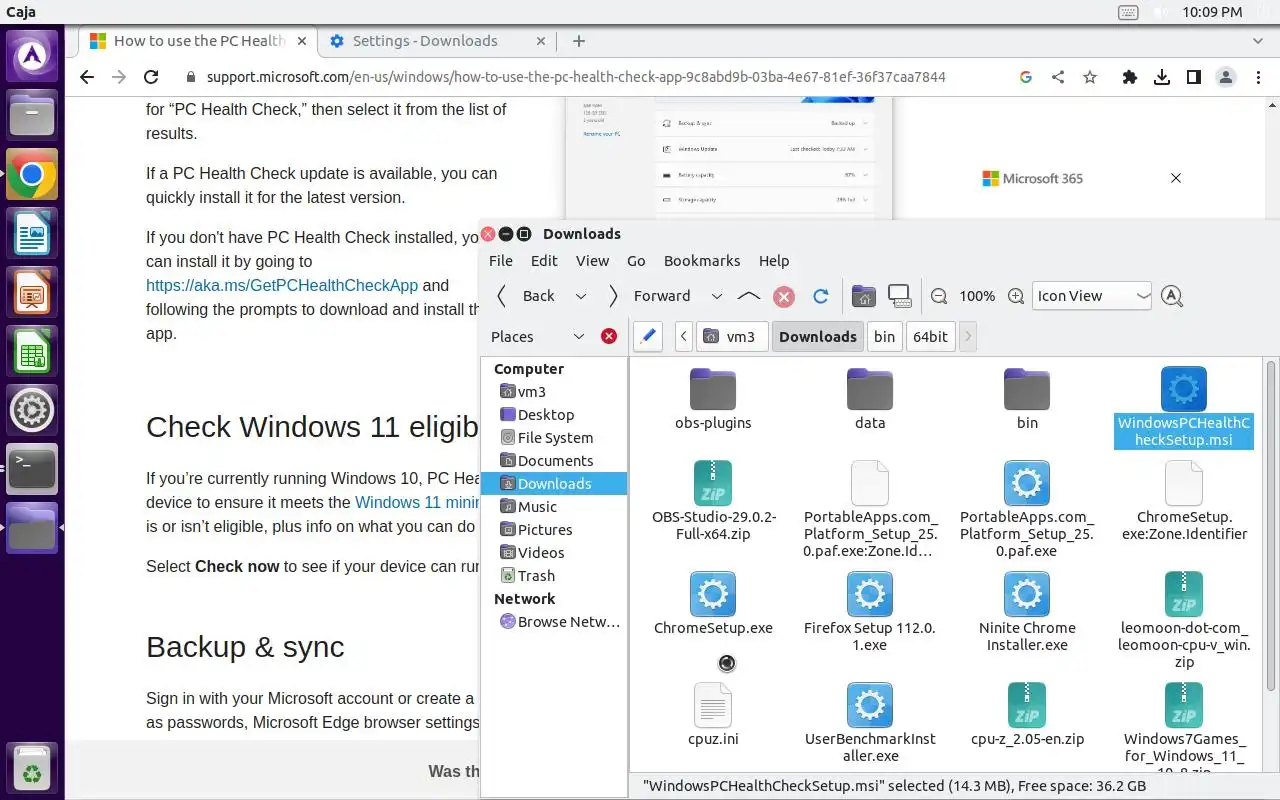Launch Google Chrome from the dock
The height and width of the screenshot is (800, 1280).
[32, 176]
